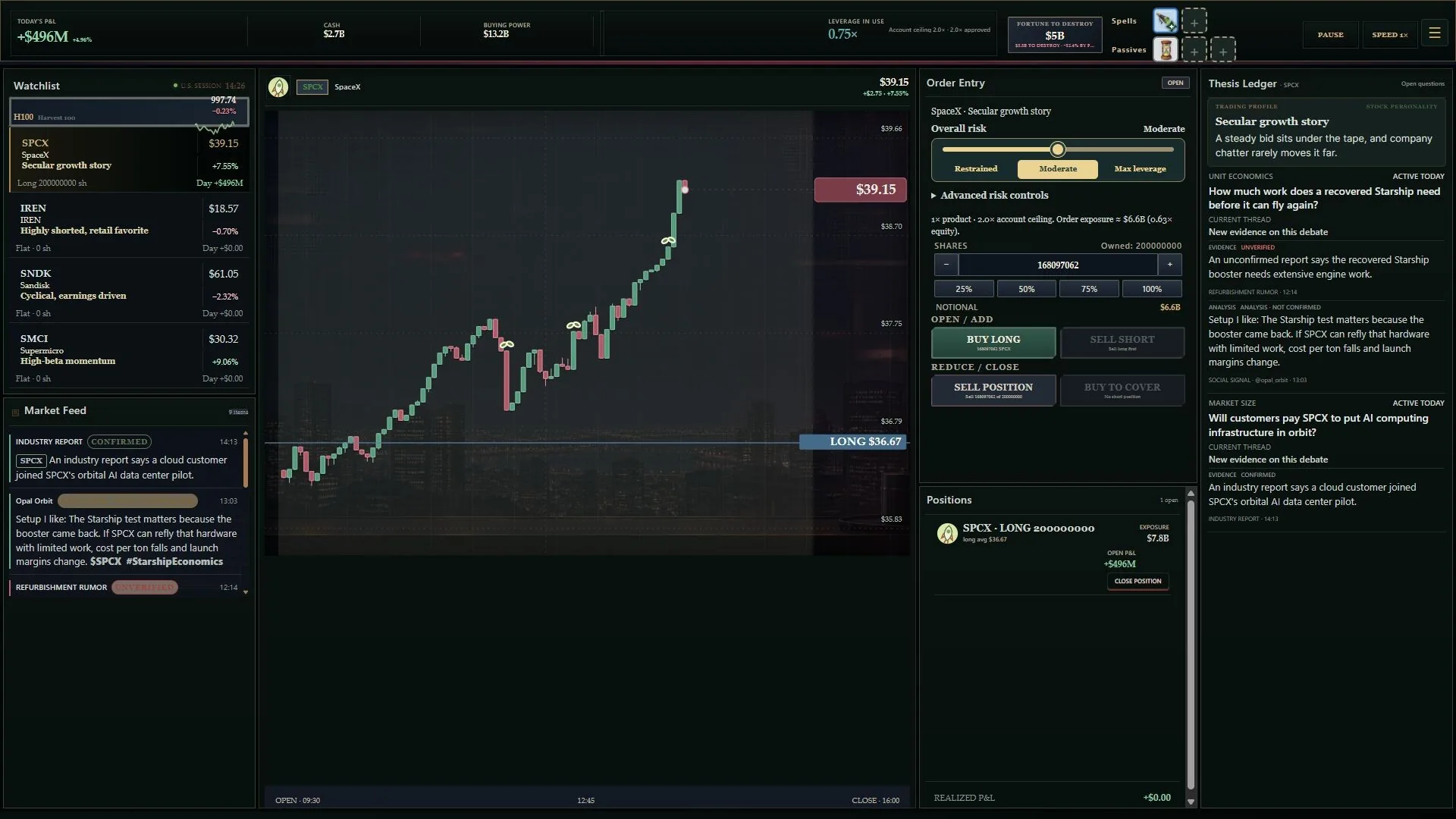Screen dimensions: 1456x819
Task: Adjust the Overall risk slider handle
Action: pyautogui.click(x=1057, y=149)
